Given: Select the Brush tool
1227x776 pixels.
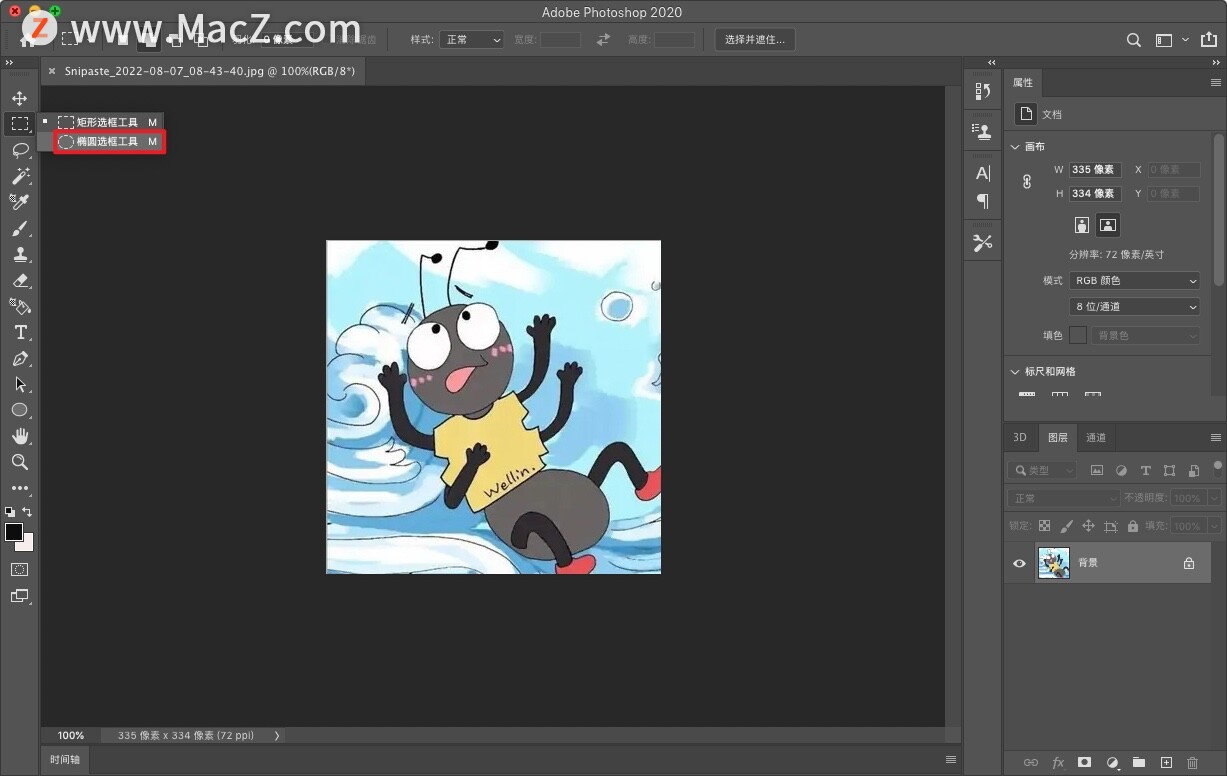Looking at the screenshot, I should click(19, 228).
